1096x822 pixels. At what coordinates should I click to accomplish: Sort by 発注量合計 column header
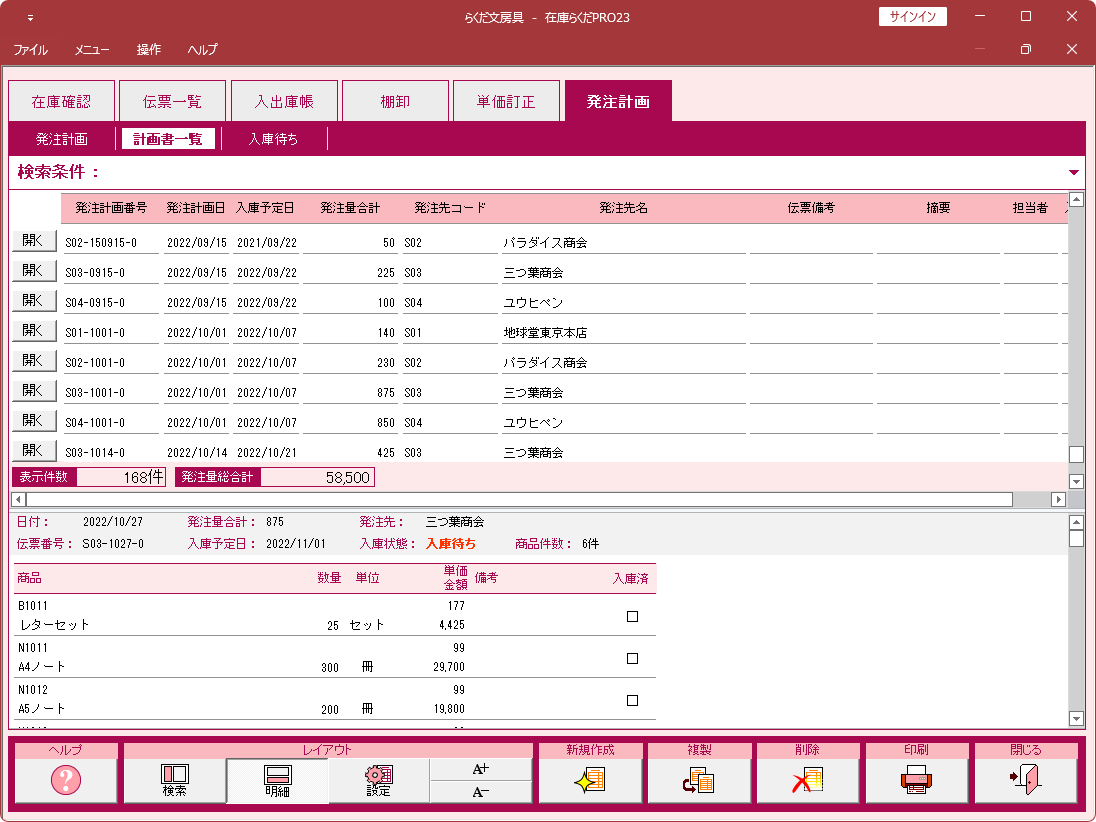click(x=350, y=208)
